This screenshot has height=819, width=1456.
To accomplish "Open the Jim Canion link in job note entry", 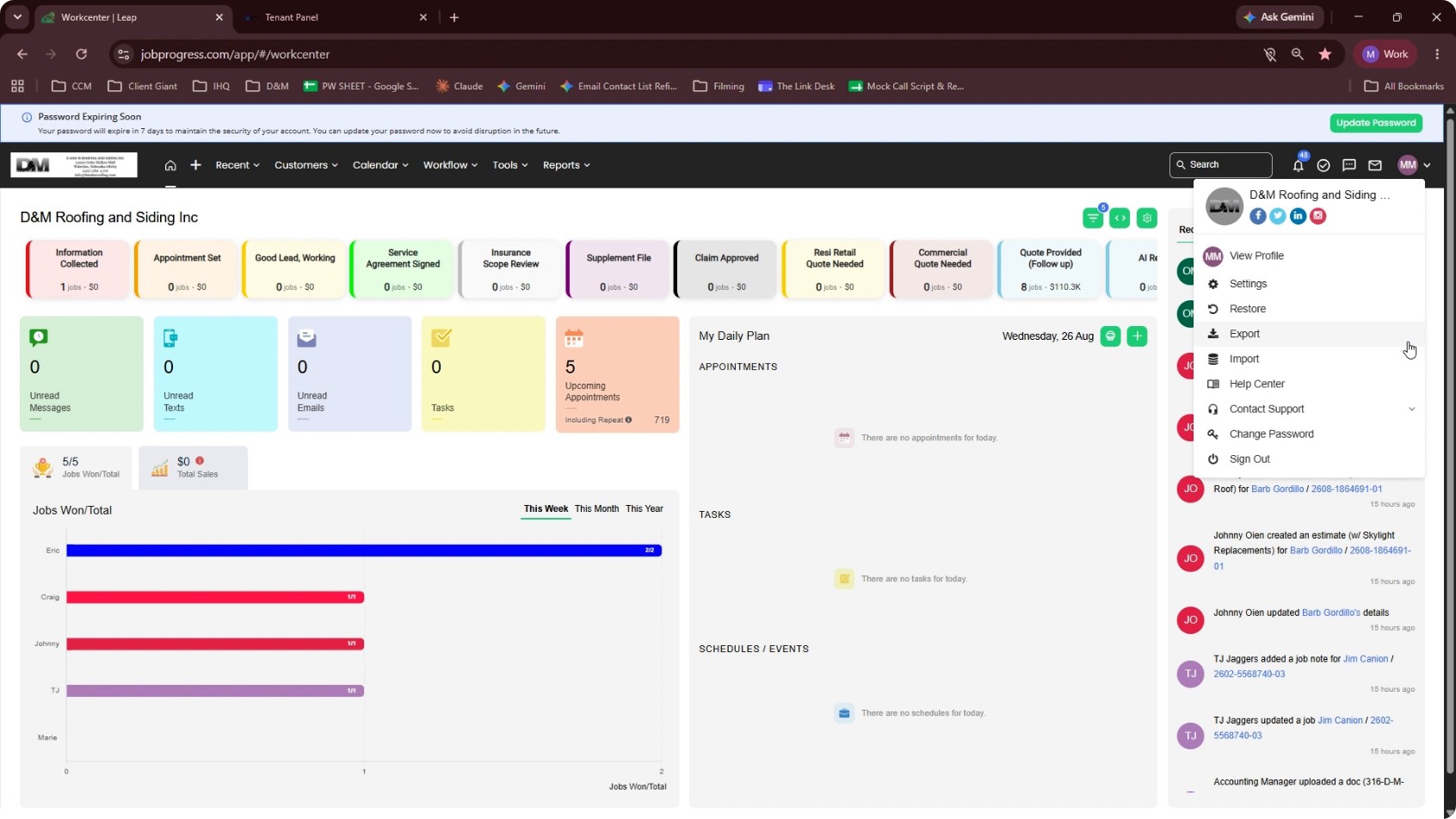I will click(x=1366, y=660).
